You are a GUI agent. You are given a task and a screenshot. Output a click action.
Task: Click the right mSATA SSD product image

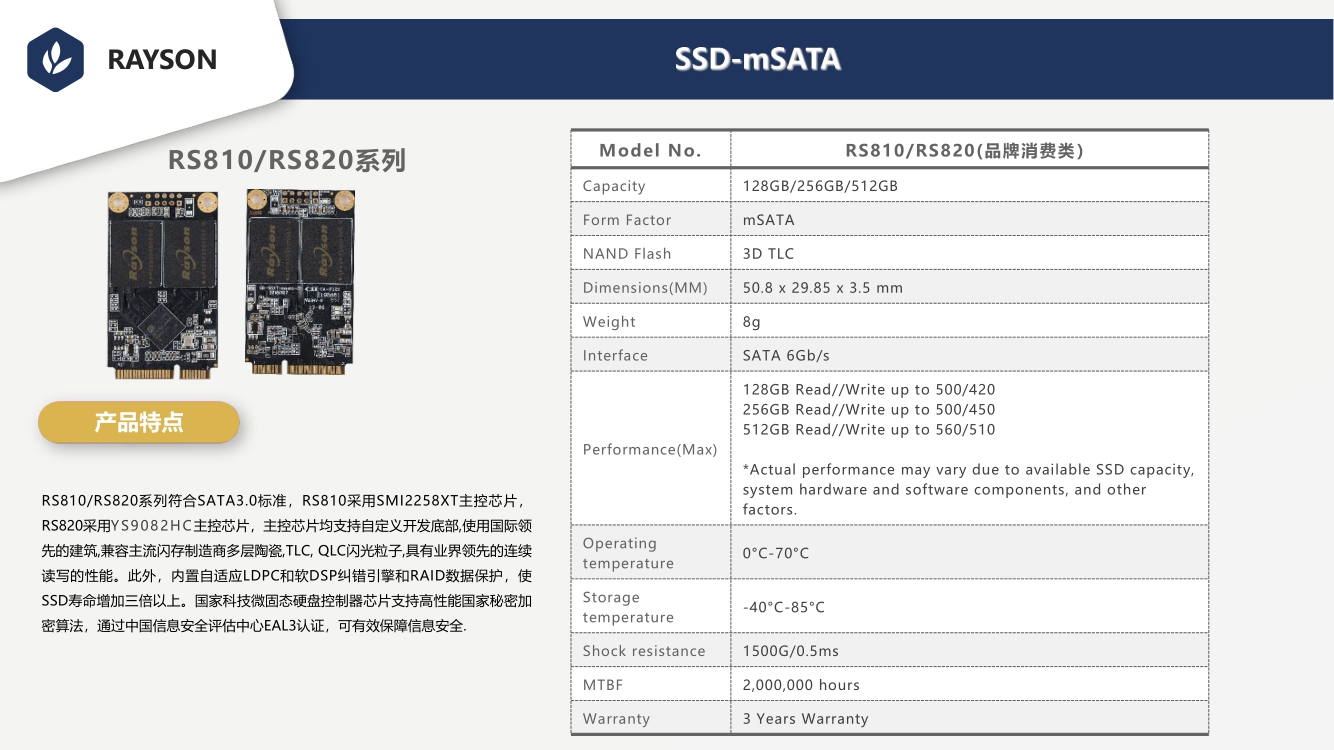[300, 282]
